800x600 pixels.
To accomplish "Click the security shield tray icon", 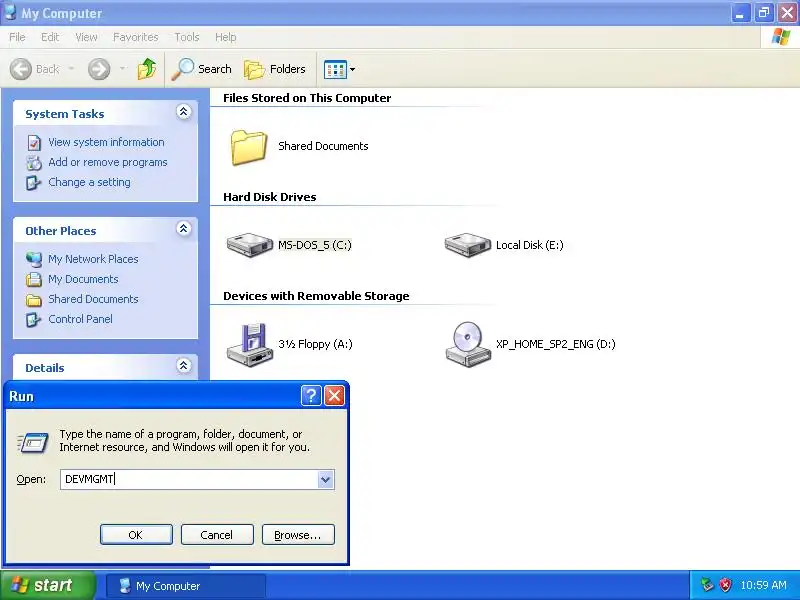I will [725, 585].
